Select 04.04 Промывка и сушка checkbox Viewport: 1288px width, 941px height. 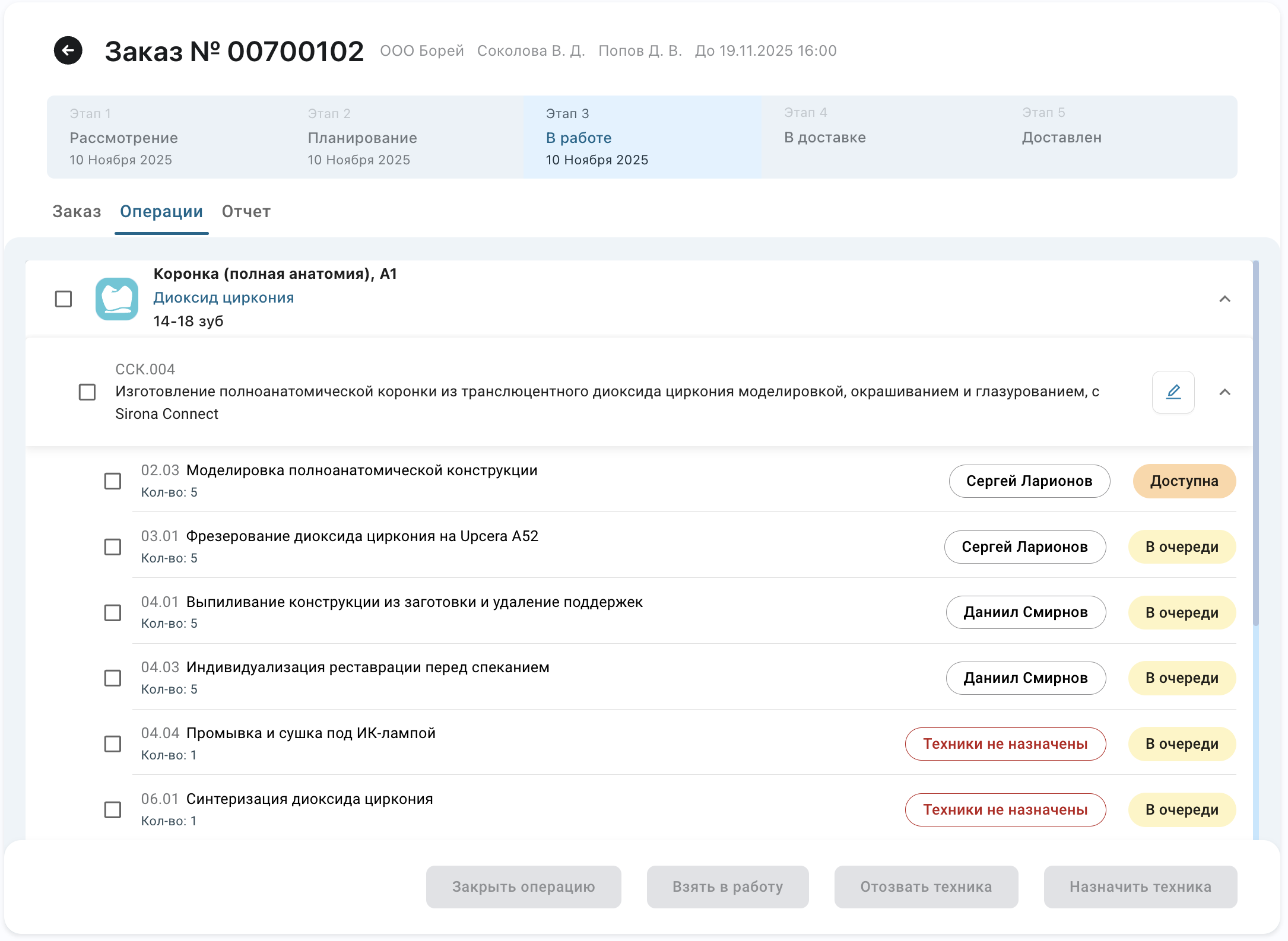(x=113, y=744)
